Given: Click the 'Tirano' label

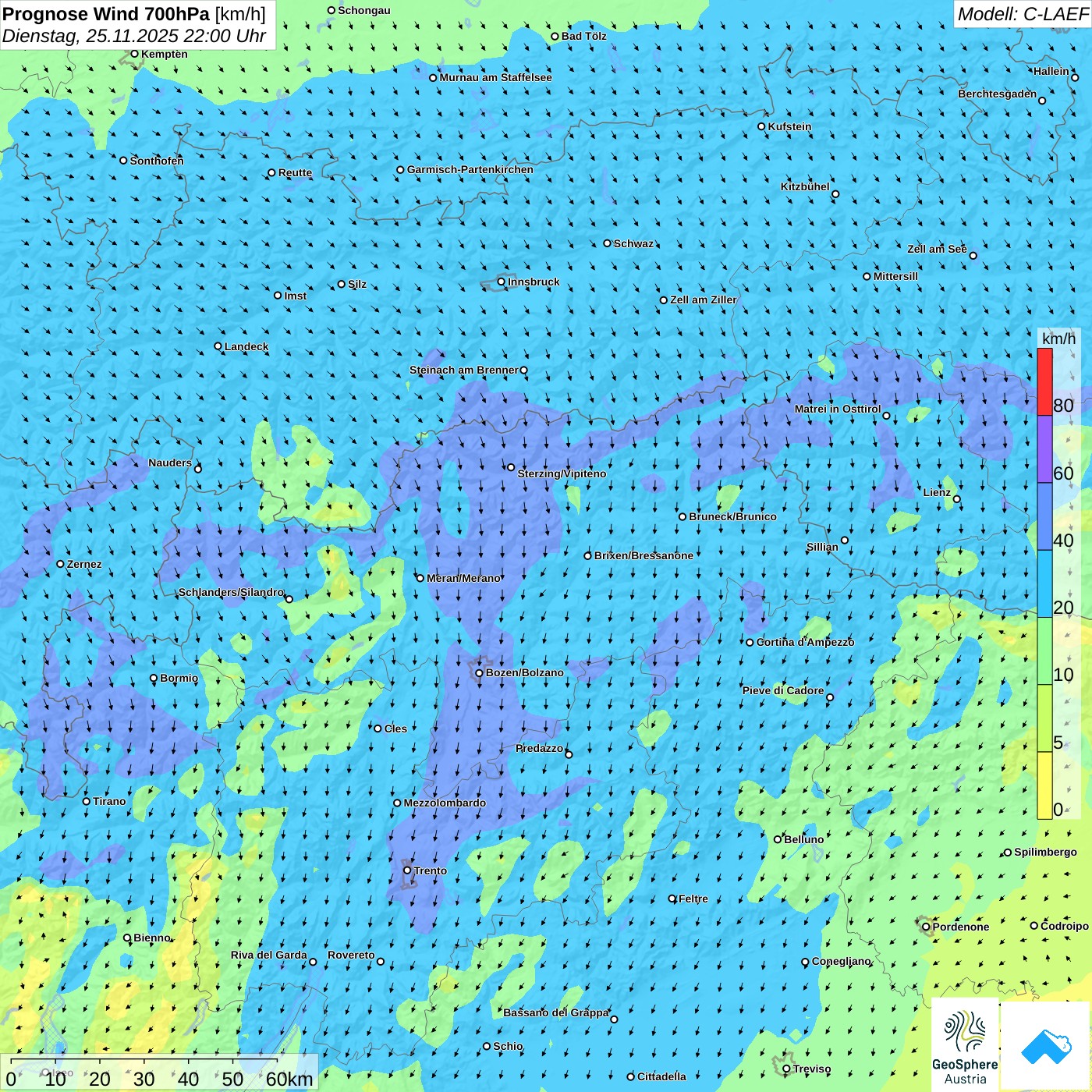Looking at the screenshot, I should pyautogui.click(x=109, y=801).
